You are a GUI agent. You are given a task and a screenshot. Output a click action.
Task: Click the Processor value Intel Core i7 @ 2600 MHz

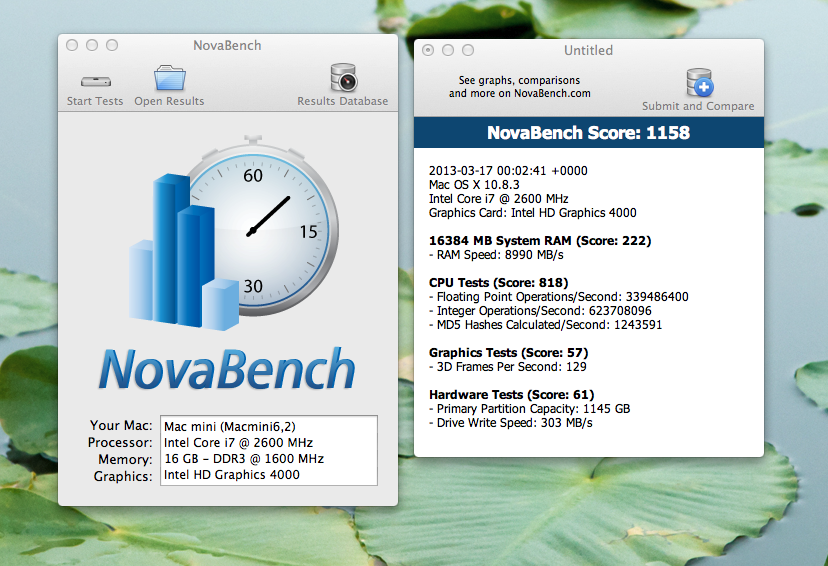coord(238,442)
